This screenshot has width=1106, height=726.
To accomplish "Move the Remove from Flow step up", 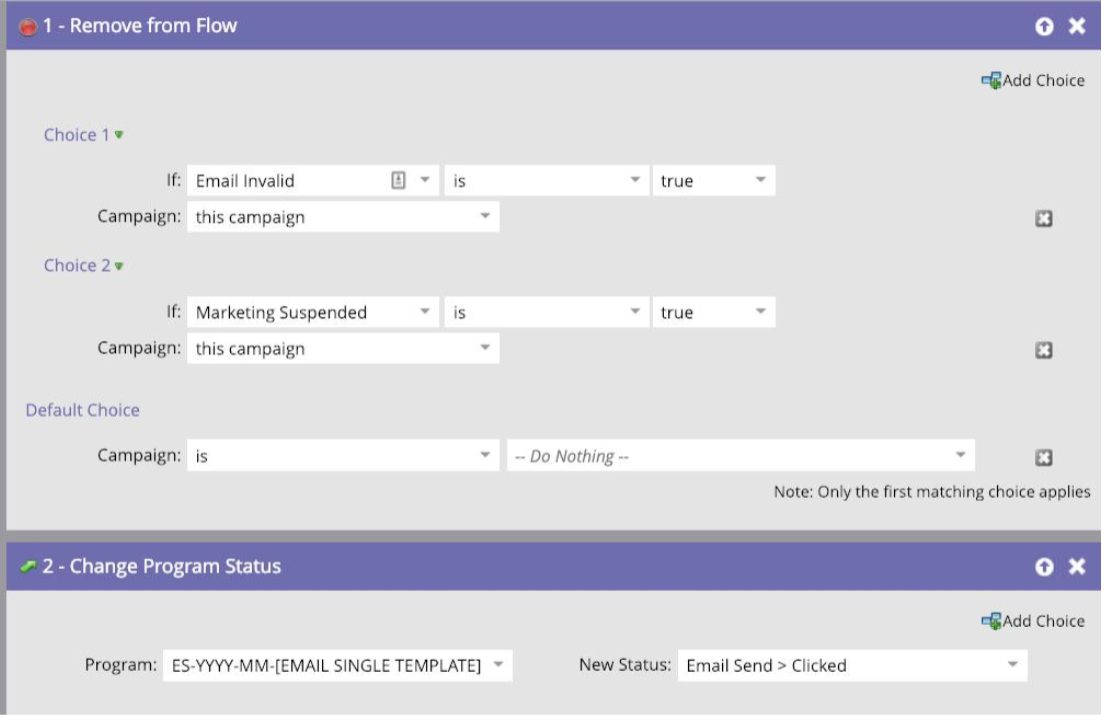I will point(1044,27).
